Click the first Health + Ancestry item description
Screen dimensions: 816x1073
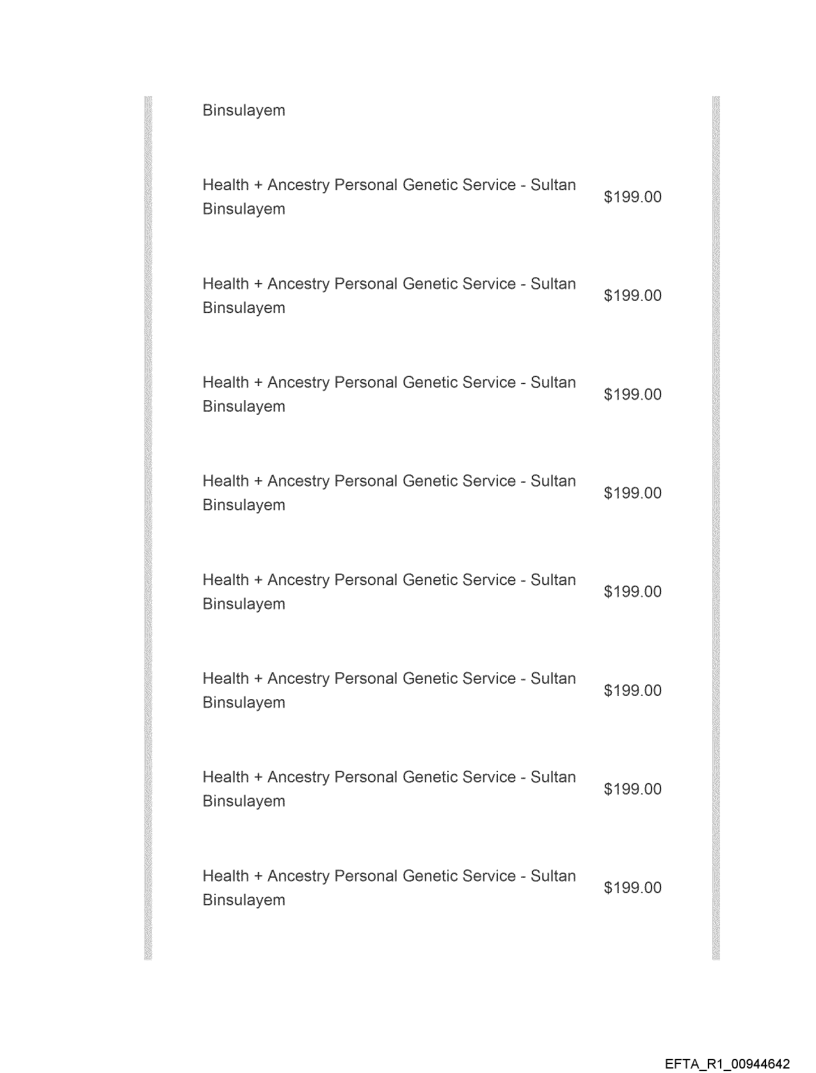coord(388,197)
